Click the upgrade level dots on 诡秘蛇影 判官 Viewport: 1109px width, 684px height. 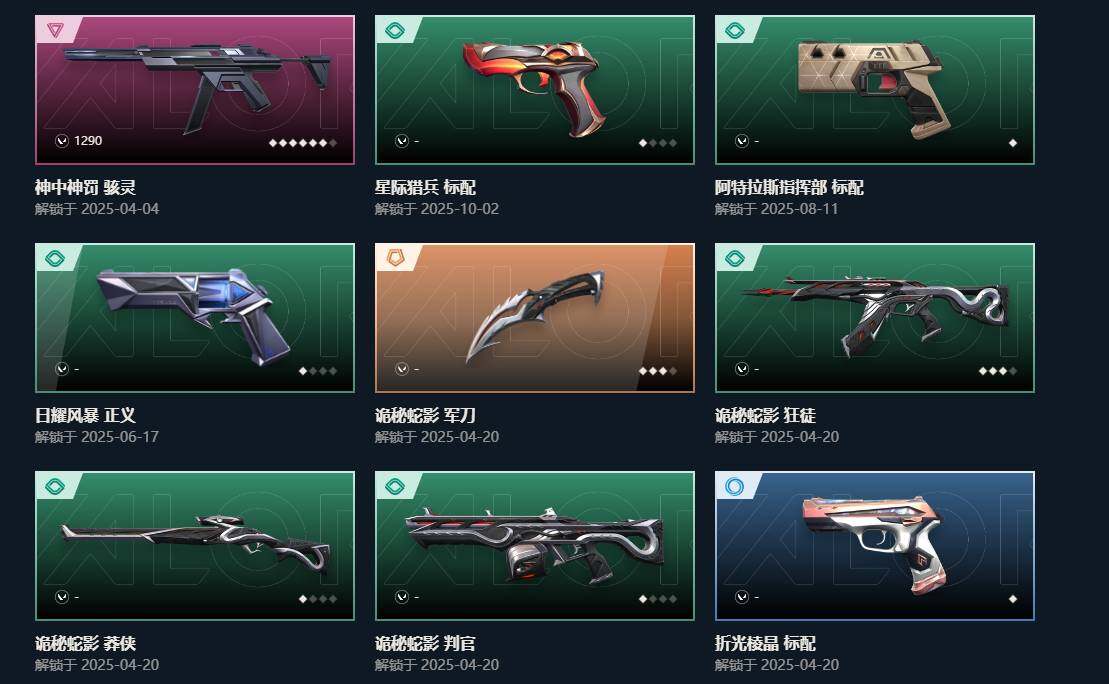click(658, 598)
